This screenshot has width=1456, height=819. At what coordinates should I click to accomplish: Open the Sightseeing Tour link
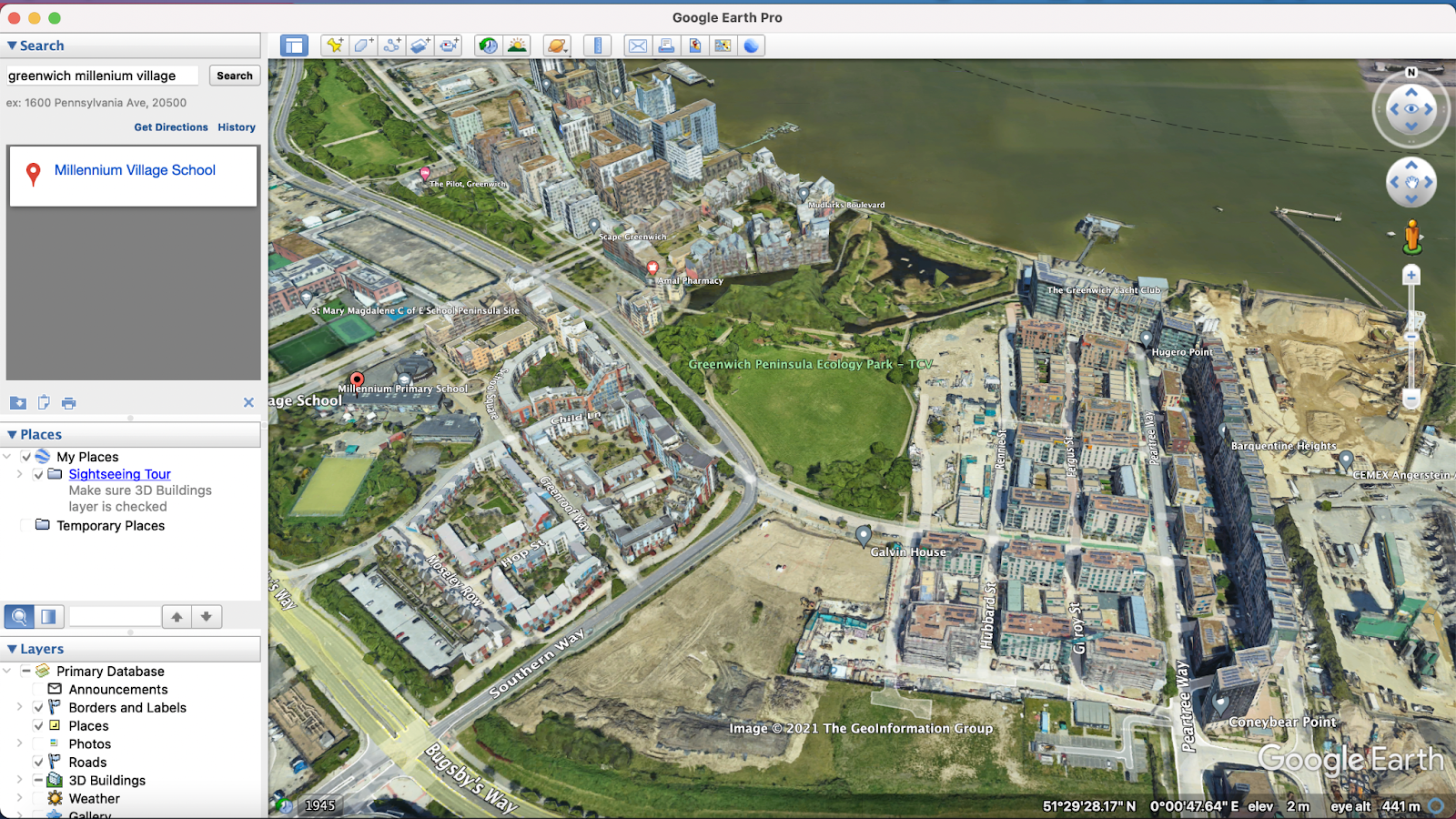point(120,474)
